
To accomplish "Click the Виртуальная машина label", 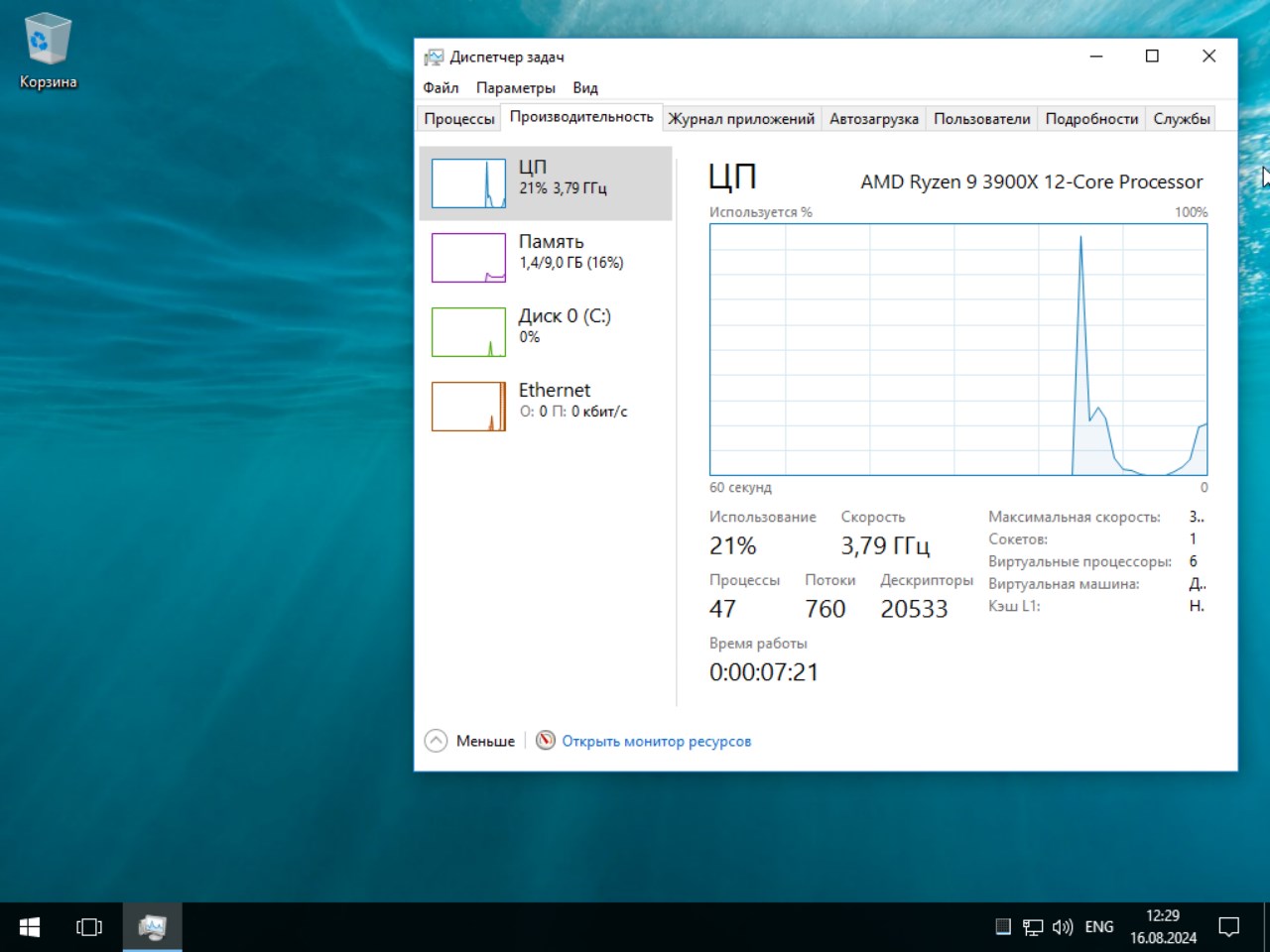I will pyautogui.click(x=1064, y=584).
